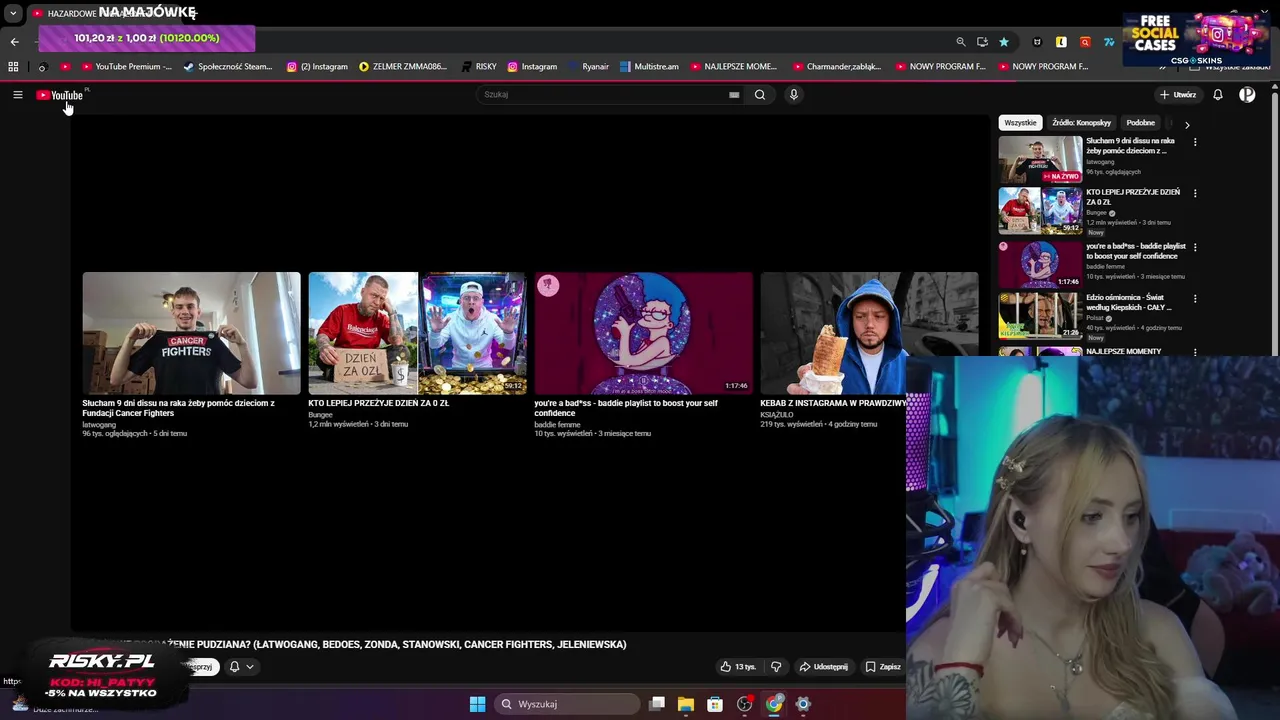The width and height of the screenshot is (1280, 720).
Task: Click Zapisz save button
Action: pyautogui.click(x=883, y=667)
